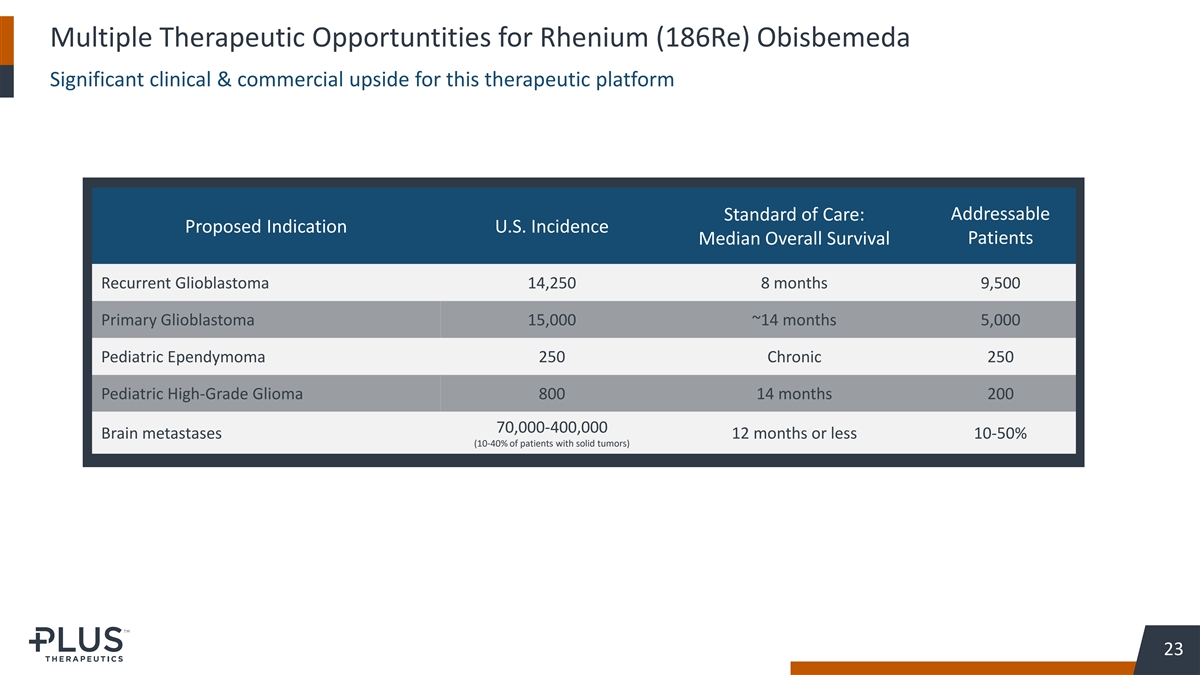Click the '5,000' addressable patients value
This screenshot has width=1200, height=675.
pos(1000,320)
